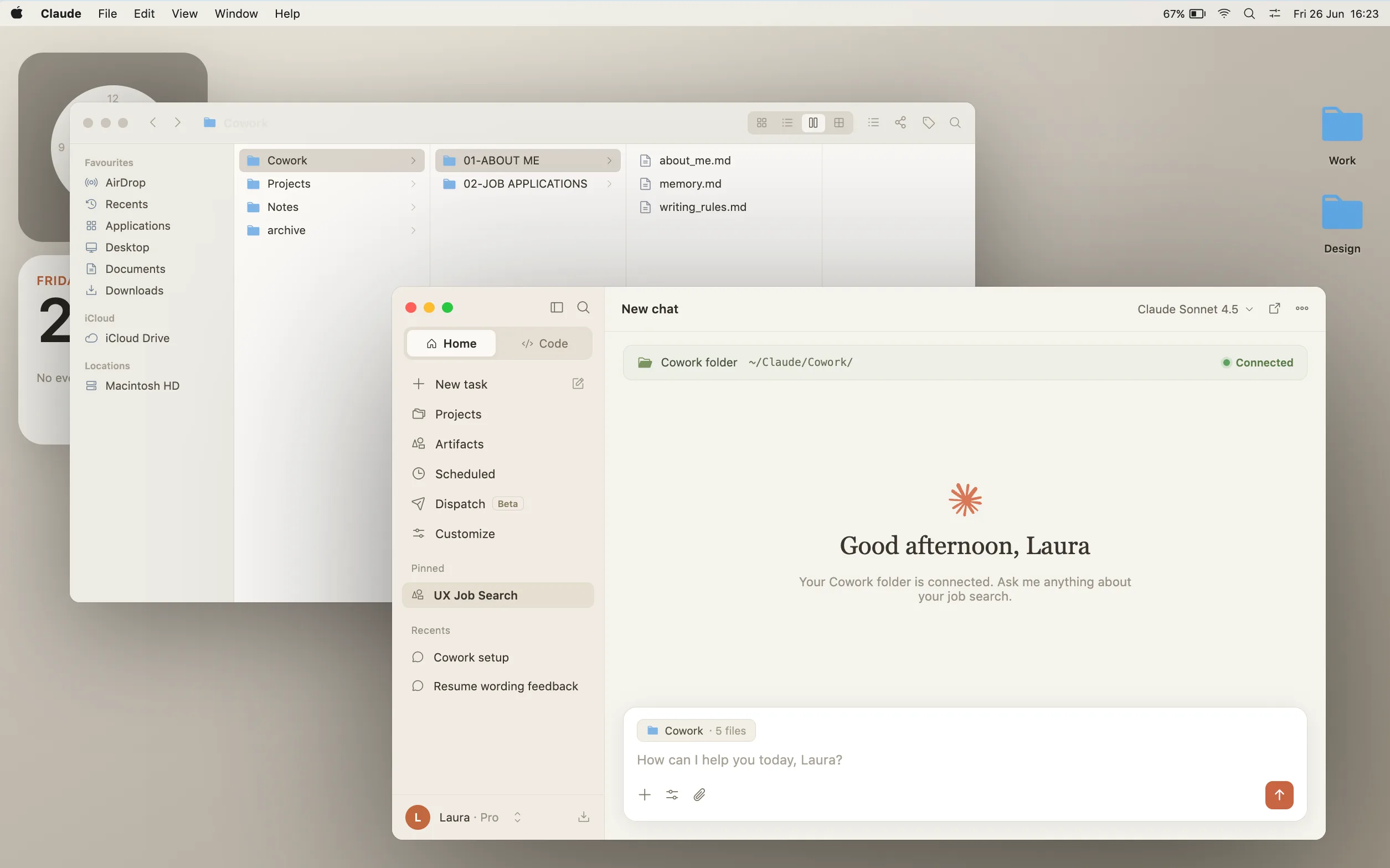The image size is (1390, 868).
Task: Click the Finder share icon
Action: (900, 122)
